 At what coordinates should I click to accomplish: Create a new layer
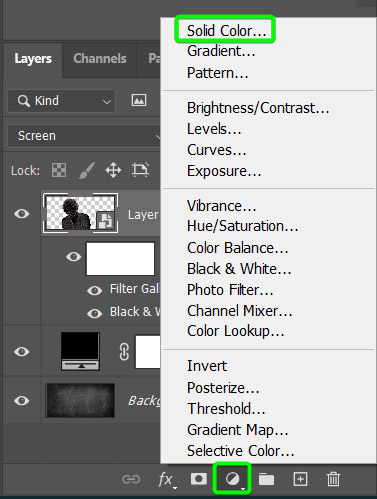(x=300, y=479)
